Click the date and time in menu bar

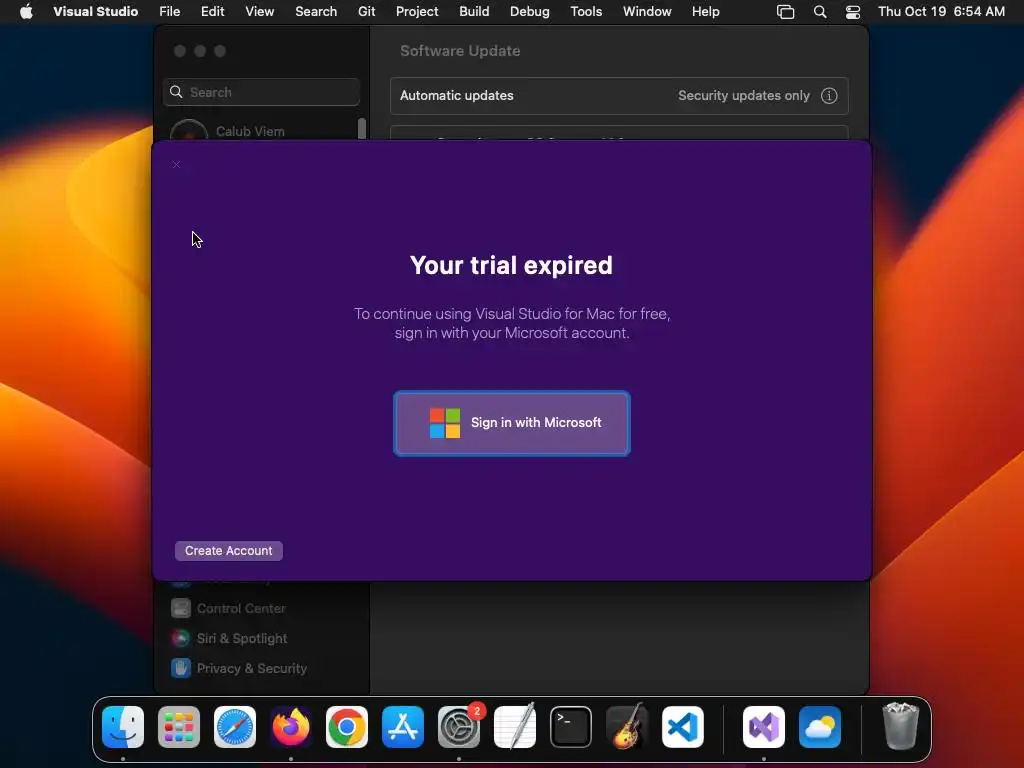click(x=941, y=11)
